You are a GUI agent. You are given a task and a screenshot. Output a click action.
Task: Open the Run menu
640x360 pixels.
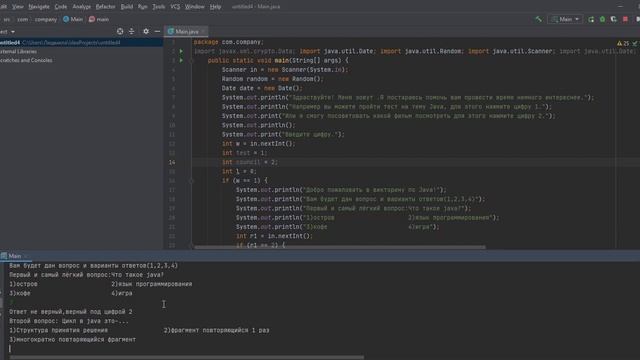pos(143,7)
